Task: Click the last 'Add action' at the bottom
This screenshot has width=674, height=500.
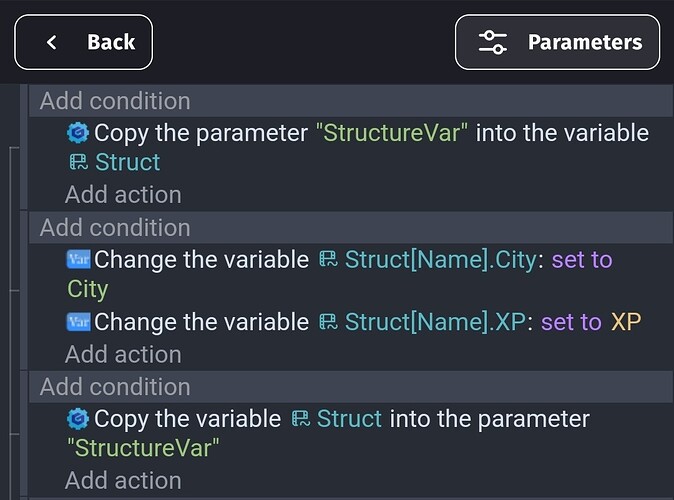Action: 123,480
